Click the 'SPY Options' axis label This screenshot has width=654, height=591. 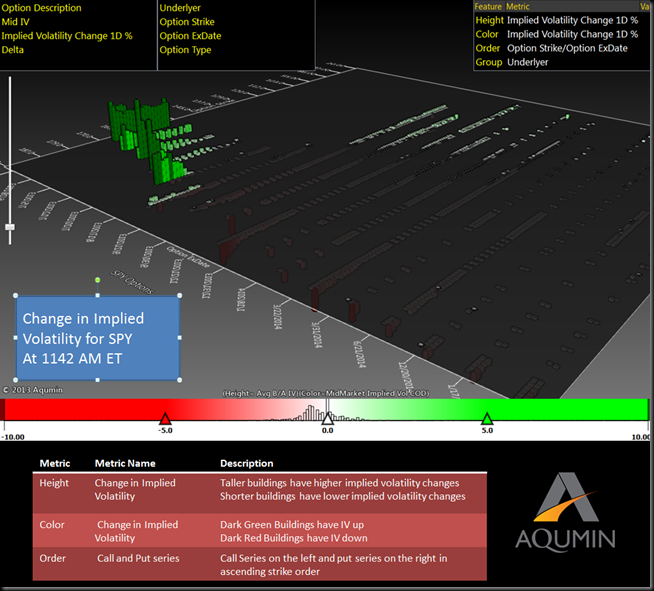[132, 282]
